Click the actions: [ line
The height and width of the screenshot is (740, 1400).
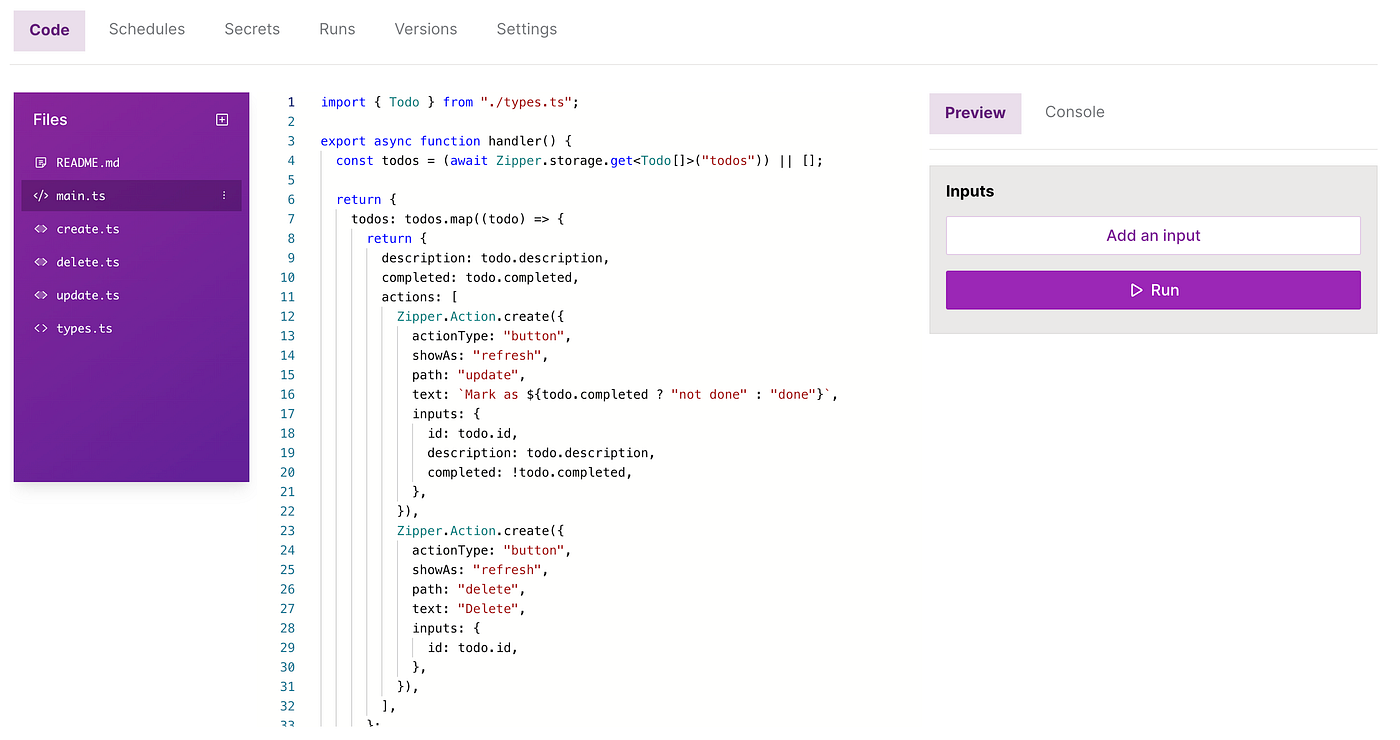(419, 297)
